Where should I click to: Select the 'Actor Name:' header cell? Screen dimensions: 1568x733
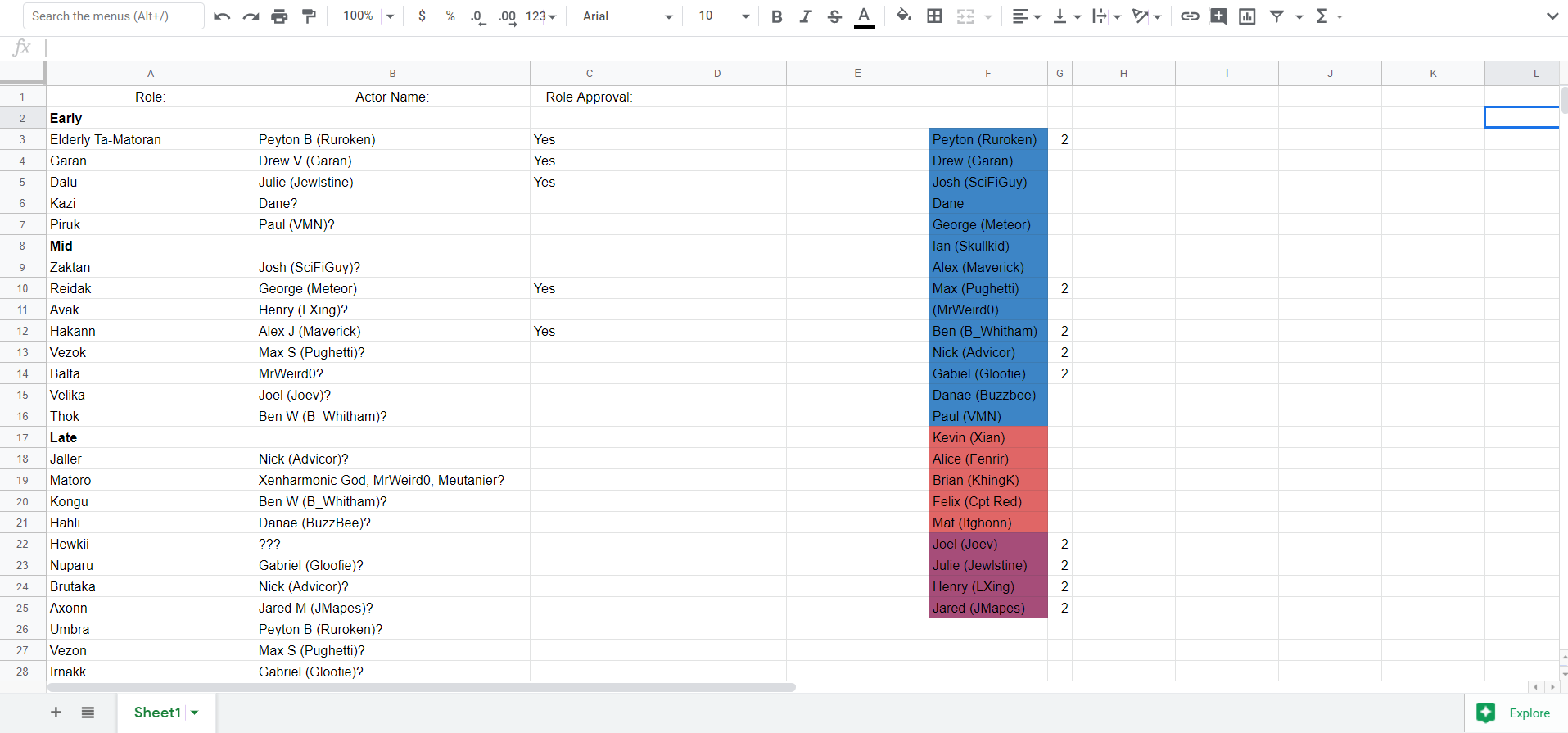[x=393, y=97]
